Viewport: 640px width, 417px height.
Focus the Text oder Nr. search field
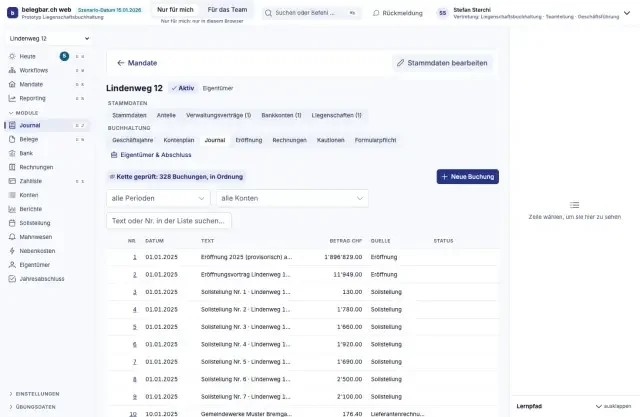pos(169,221)
